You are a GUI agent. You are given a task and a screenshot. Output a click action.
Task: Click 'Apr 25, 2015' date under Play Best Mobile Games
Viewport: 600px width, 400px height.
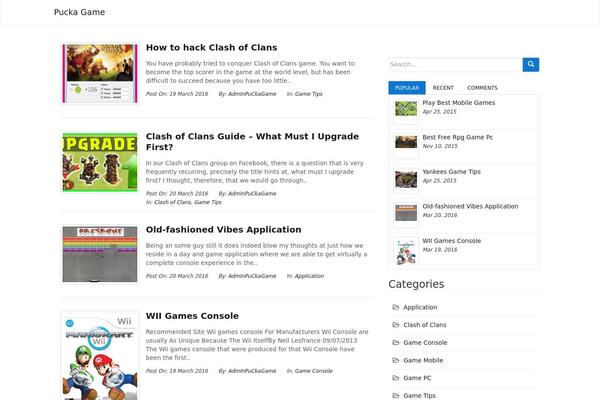click(x=439, y=112)
